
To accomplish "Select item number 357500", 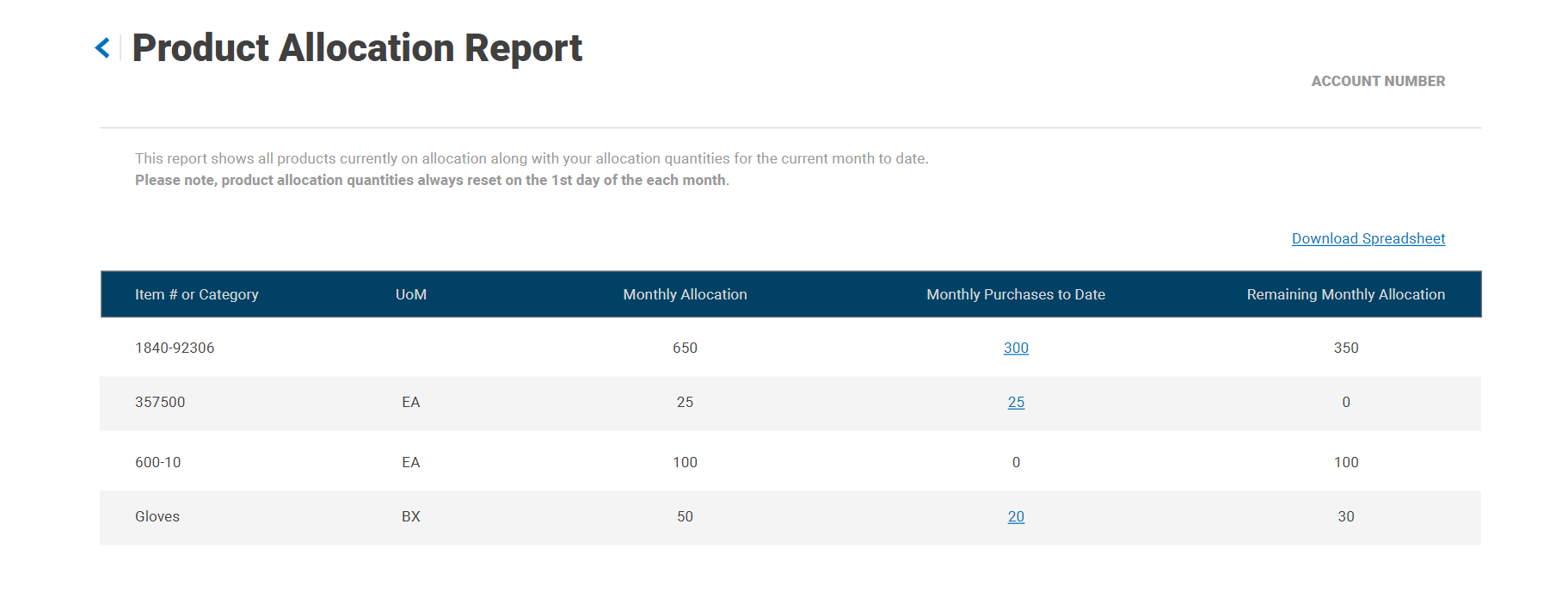I will 160,402.
